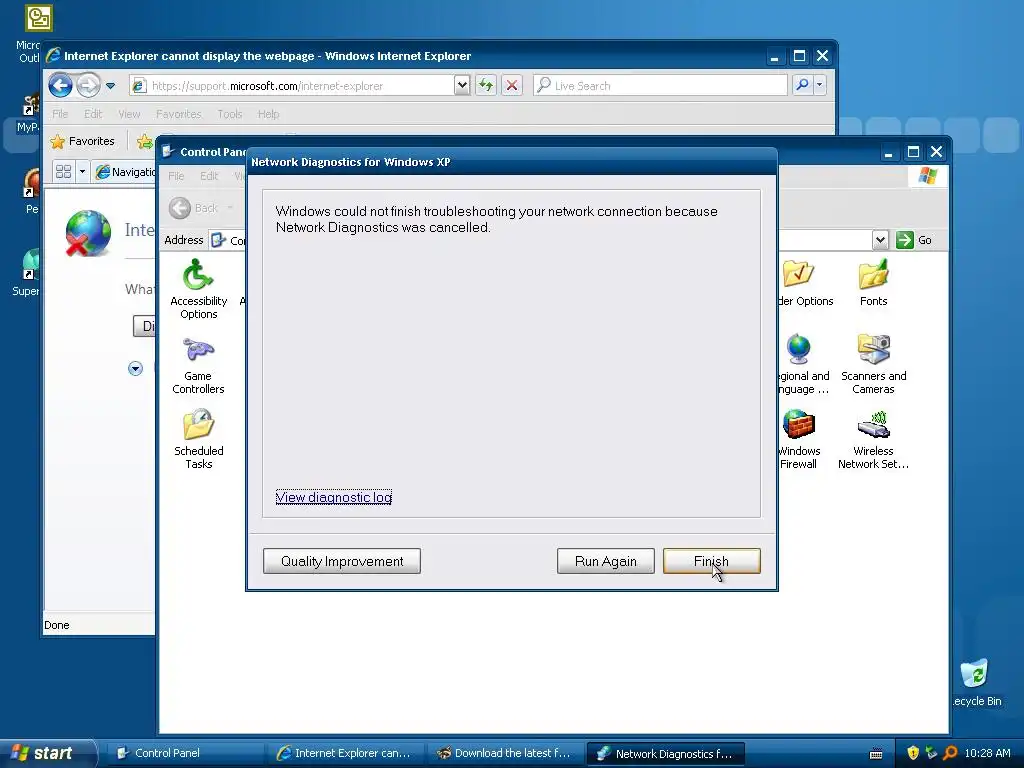Switch to Internet Explorer taskbar button

point(345,753)
